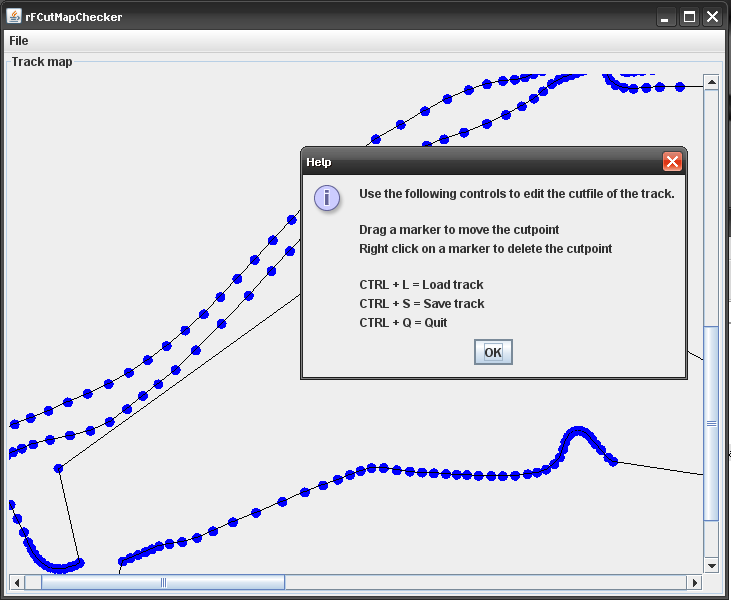This screenshot has height=600, width=731.
Task: Select the isolated cutpoint marker at the track corner
Action: (x=58, y=468)
